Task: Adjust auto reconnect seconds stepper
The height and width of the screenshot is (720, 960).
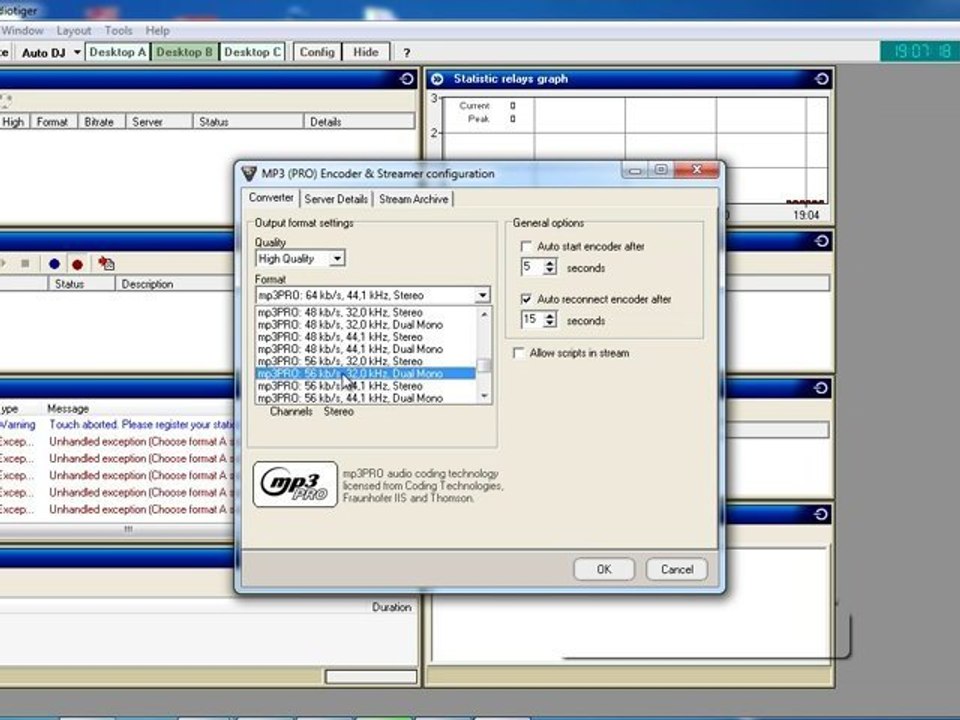Action: [x=550, y=320]
